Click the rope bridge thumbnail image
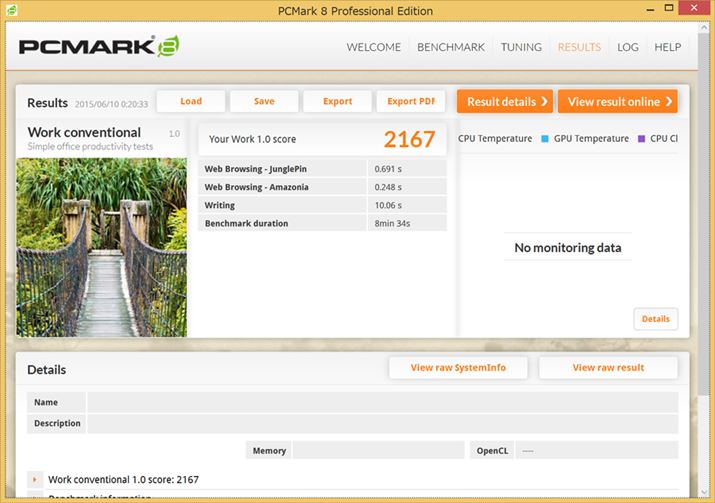The image size is (715, 503). (101, 247)
